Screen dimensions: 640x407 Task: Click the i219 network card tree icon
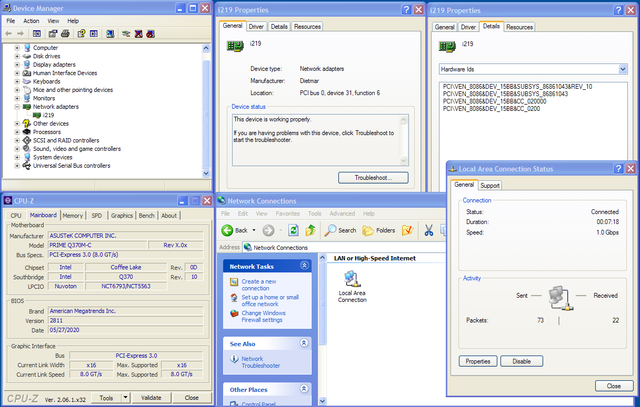click(37, 115)
